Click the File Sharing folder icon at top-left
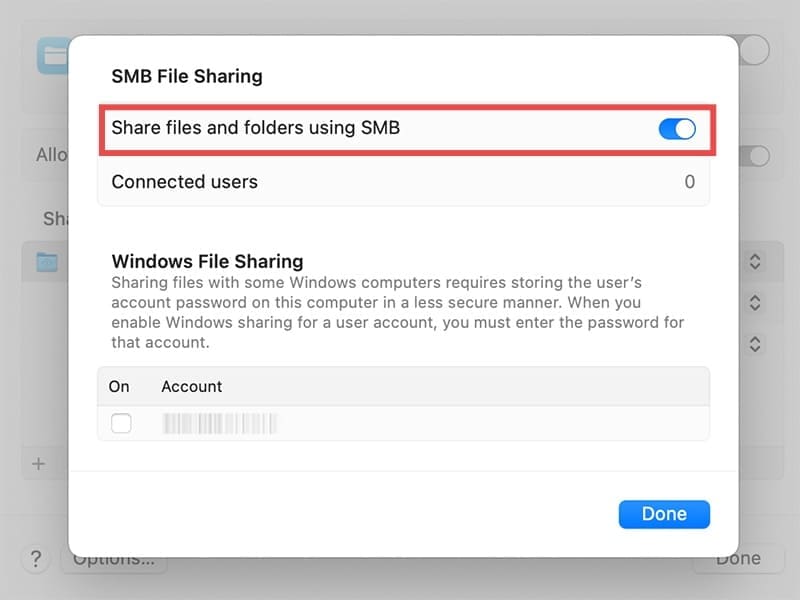Viewport: 800px width, 600px height. point(52,56)
